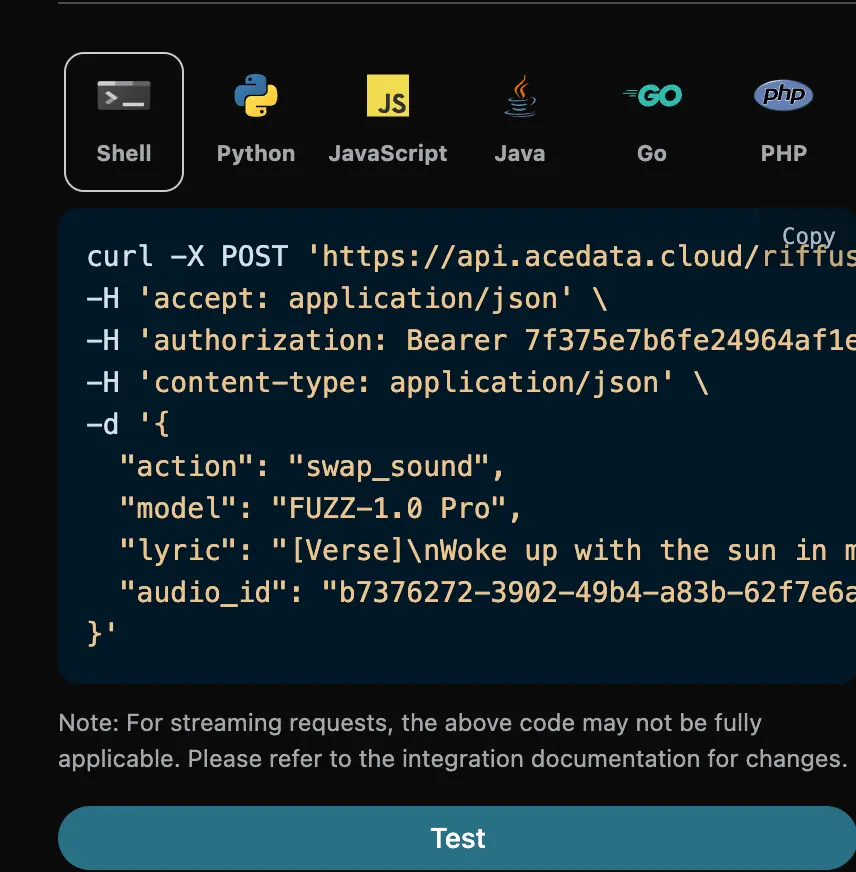The height and width of the screenshot is (872, 856).
Task: Click the Shell terminal icon
Action: (124, 96)
